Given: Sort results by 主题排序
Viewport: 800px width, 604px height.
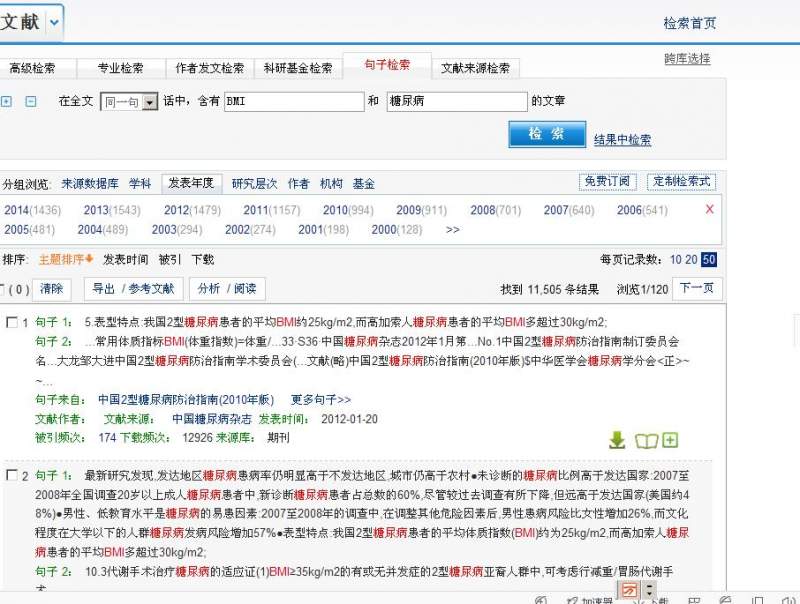Looking at the screenshot, I should click(x=66, y=260).
